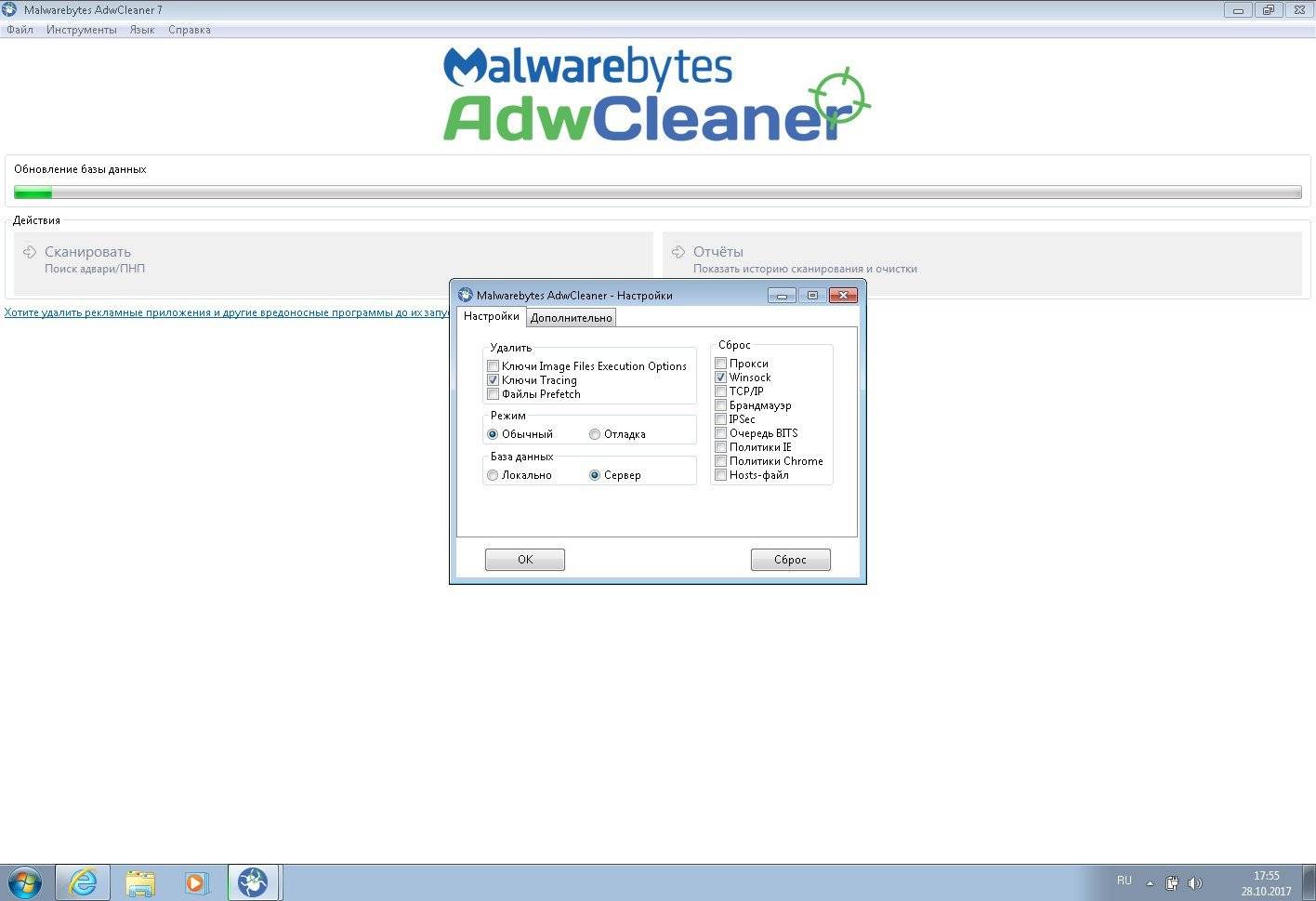Open Windows Media Player from the taskbar
The width and height of the screenshot is (1316, 901).
point(197,881)
